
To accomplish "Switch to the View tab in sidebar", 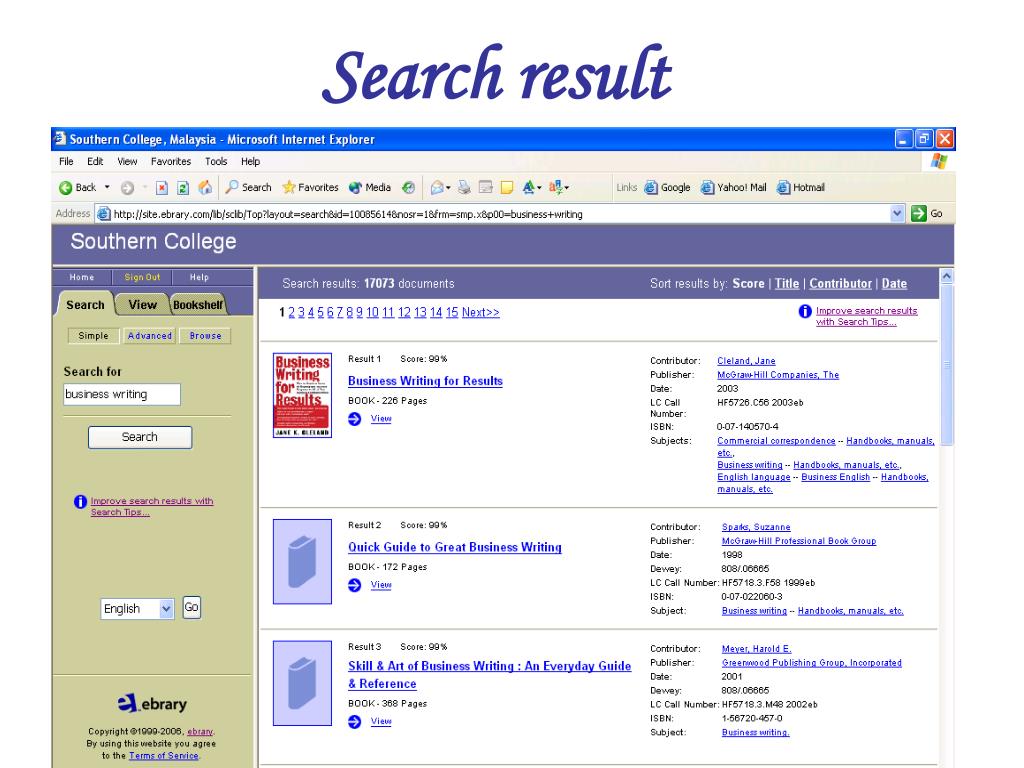I will pyautogui.click(x=142, y=305).
